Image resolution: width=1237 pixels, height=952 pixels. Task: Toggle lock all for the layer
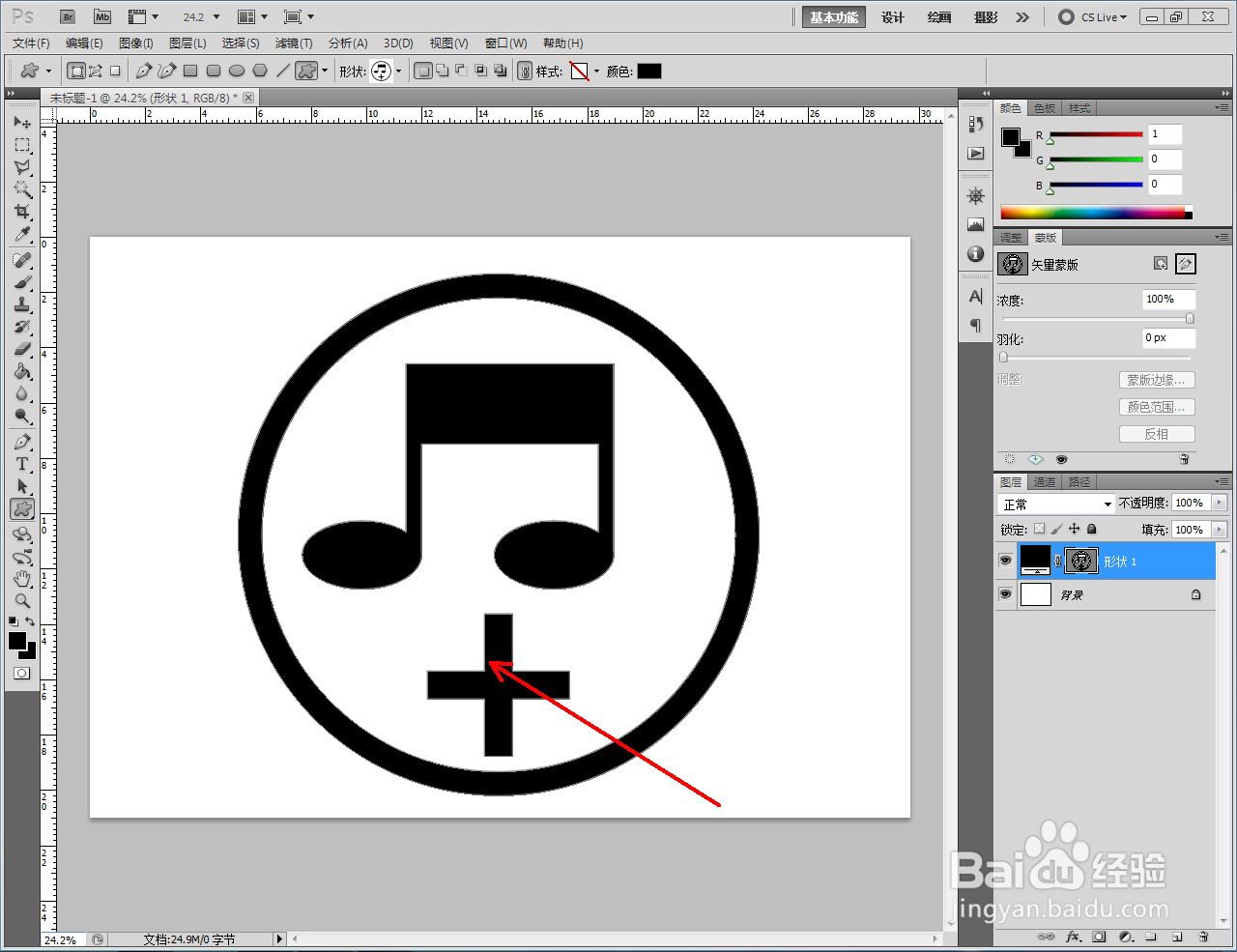[x=1091, y=529]
